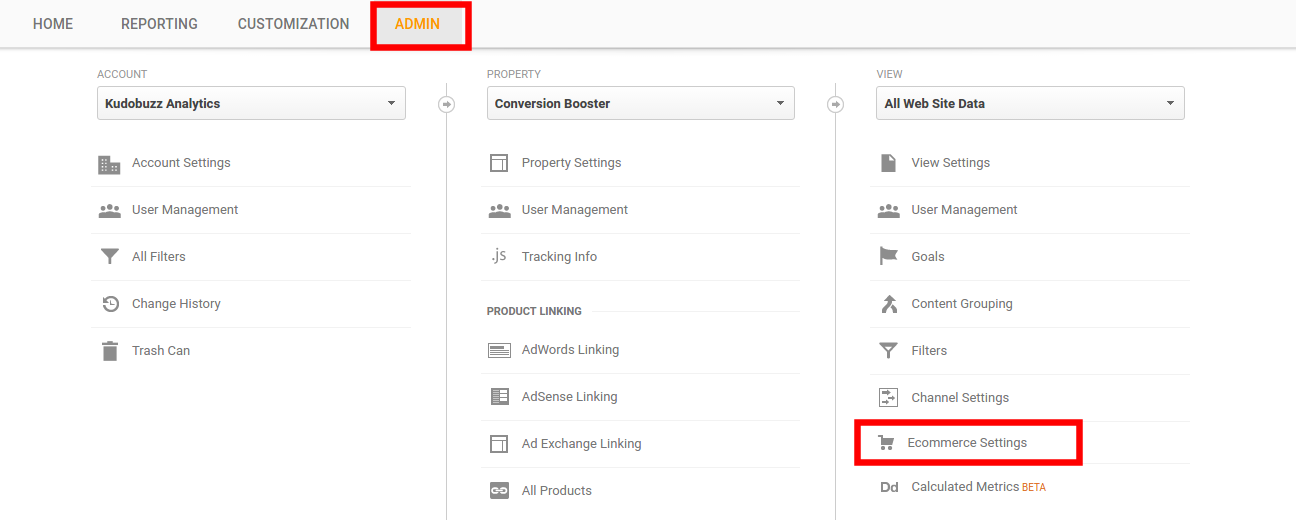Open User Management under Property
Screen dimensions: 1296x520
[575, 210]
